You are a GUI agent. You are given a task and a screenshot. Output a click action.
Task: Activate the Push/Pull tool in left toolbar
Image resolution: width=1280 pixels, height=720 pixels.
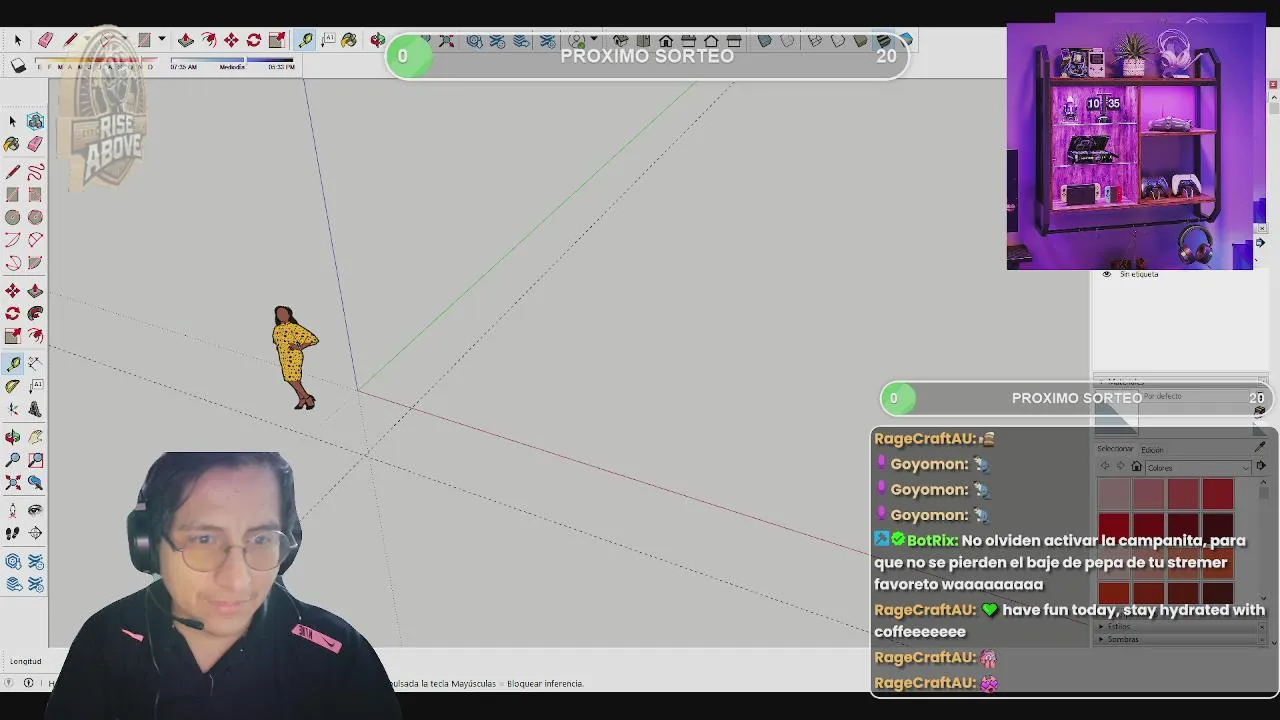click(x=35, y=291)
